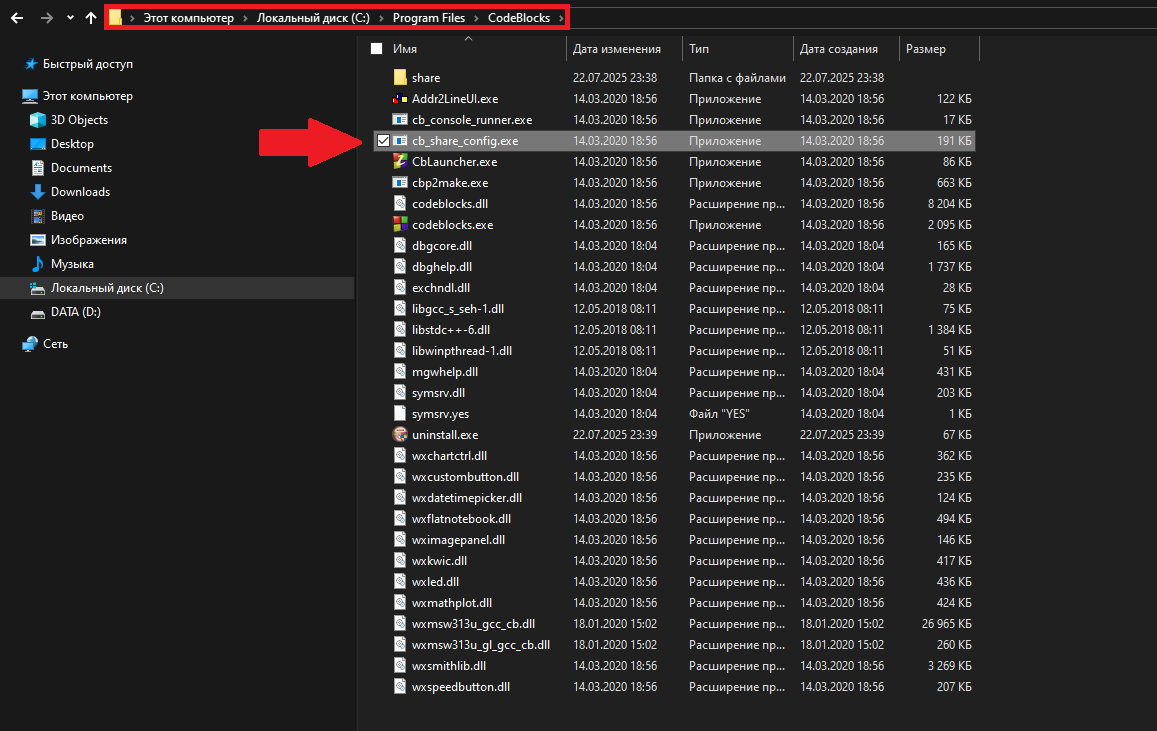Go back with the left arrow button
1157x731 pixels.
point(17,18)
